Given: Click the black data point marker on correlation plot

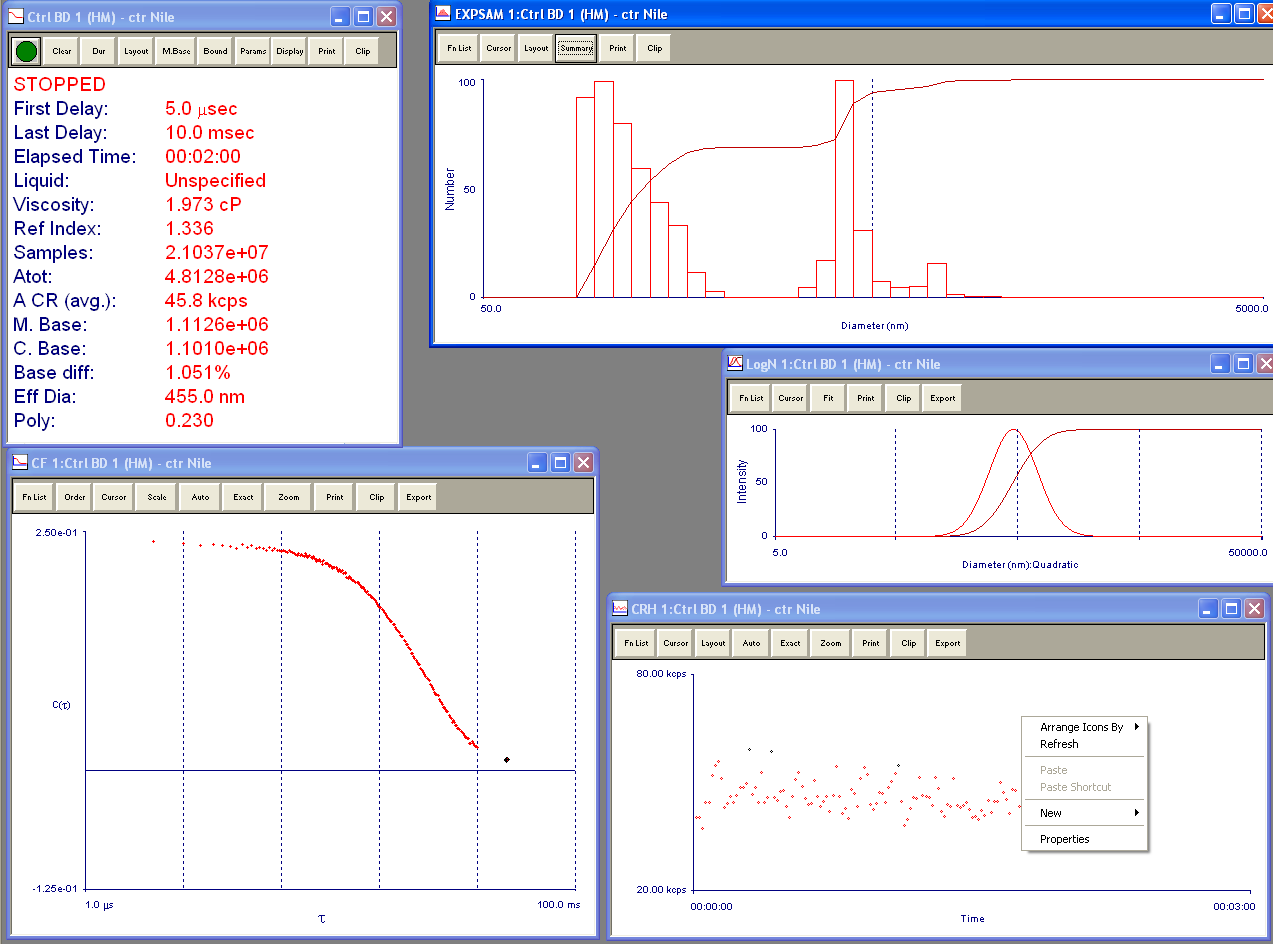Looking at the screenshot, I should pos(507,760).
